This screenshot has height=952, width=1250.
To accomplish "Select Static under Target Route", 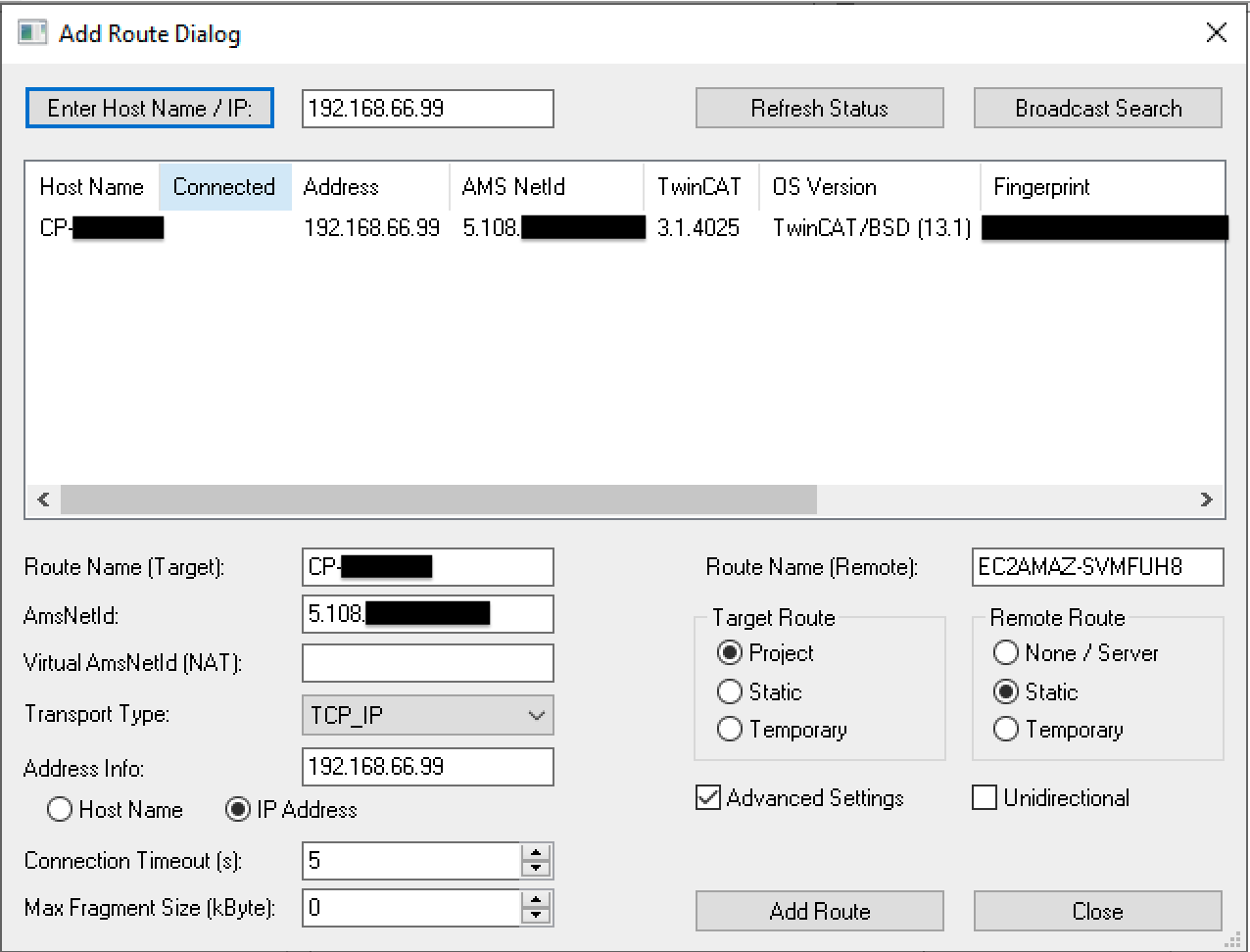I will (x=730, y=692).
